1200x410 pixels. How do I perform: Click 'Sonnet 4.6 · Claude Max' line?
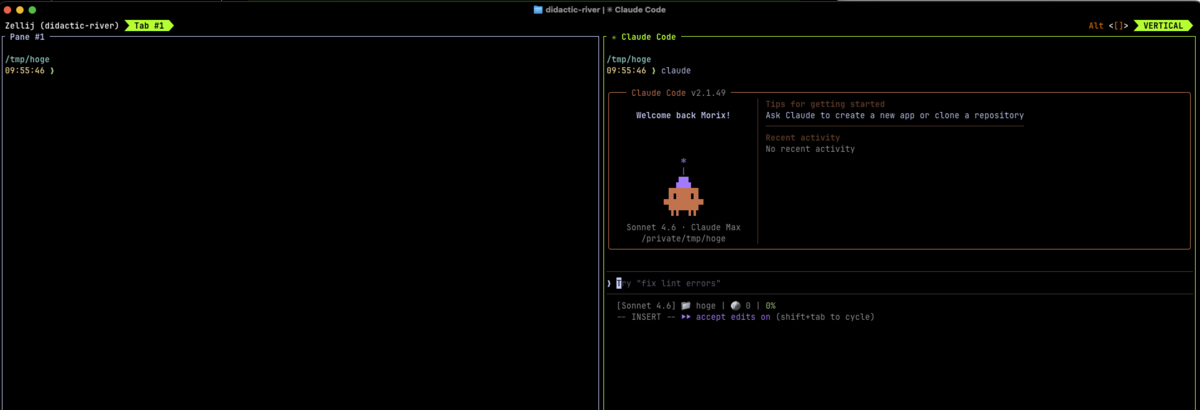(x=683, y=228)
